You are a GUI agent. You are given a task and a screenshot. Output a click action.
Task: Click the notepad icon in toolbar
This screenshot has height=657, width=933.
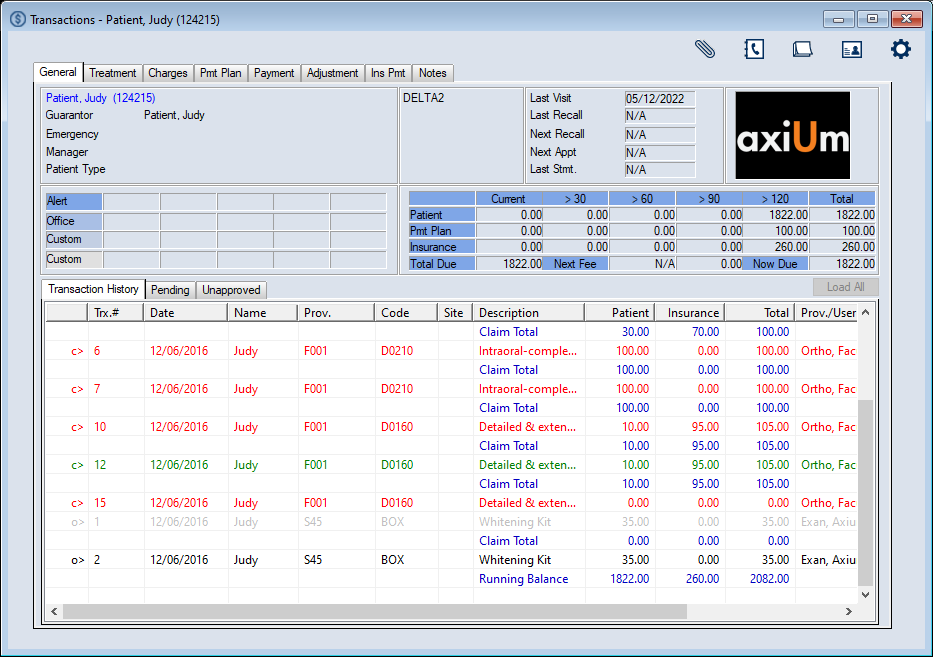tap(802, 49)
